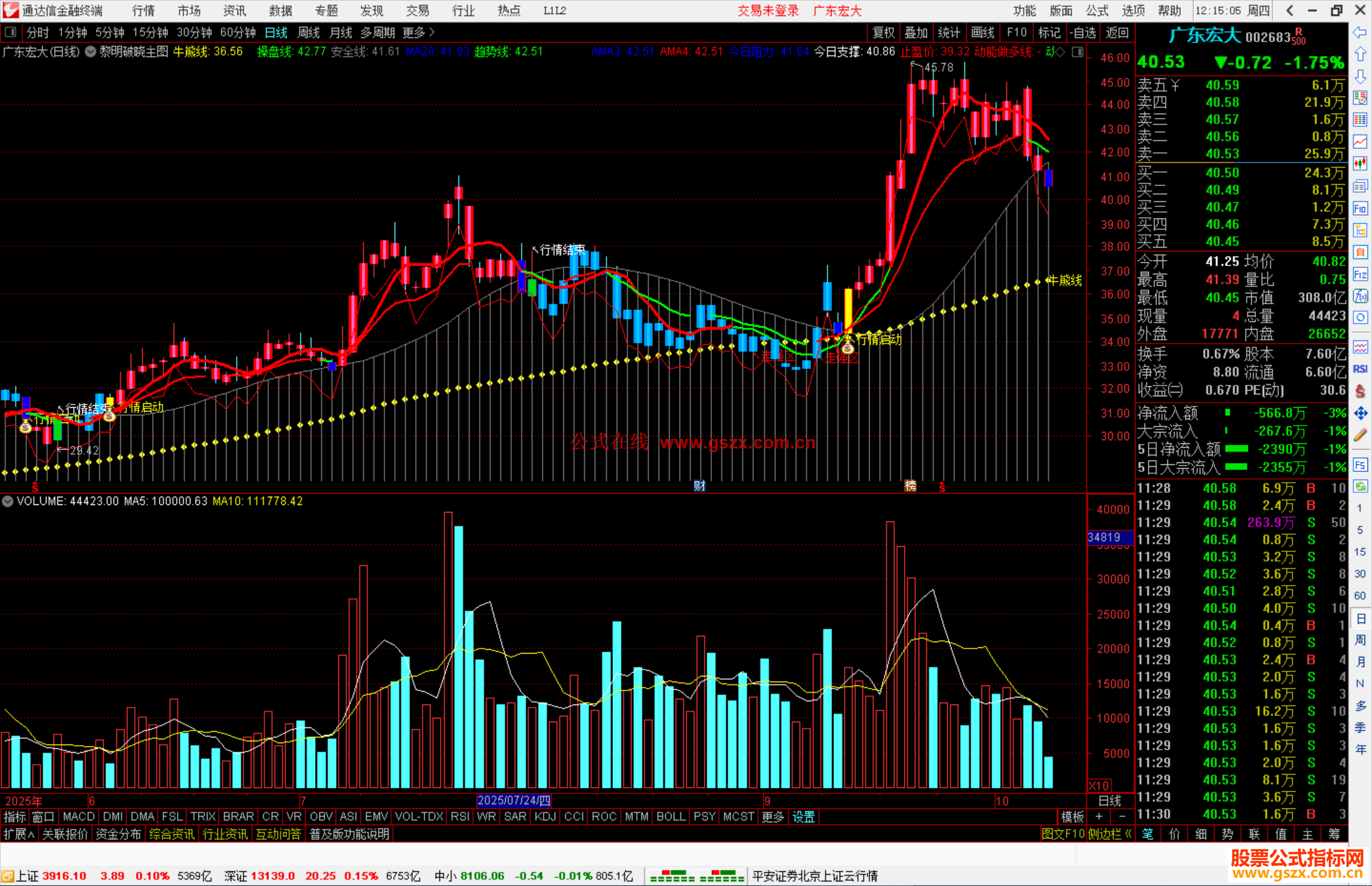Click the back arrow icon in right sidebar

[x=1360, y=32]
